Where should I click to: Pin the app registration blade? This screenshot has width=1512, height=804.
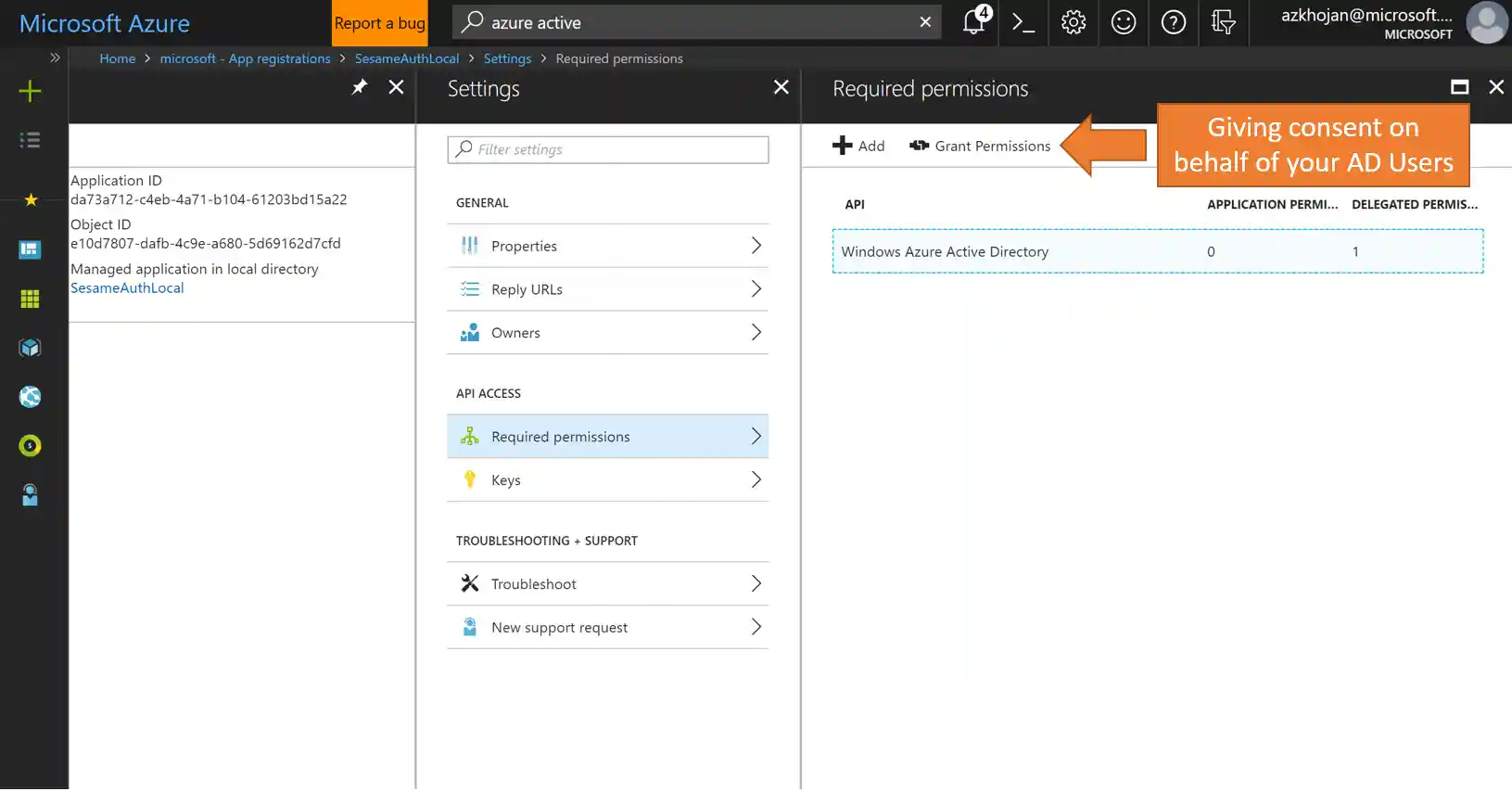pyautogui.click(x=359, y=87)
